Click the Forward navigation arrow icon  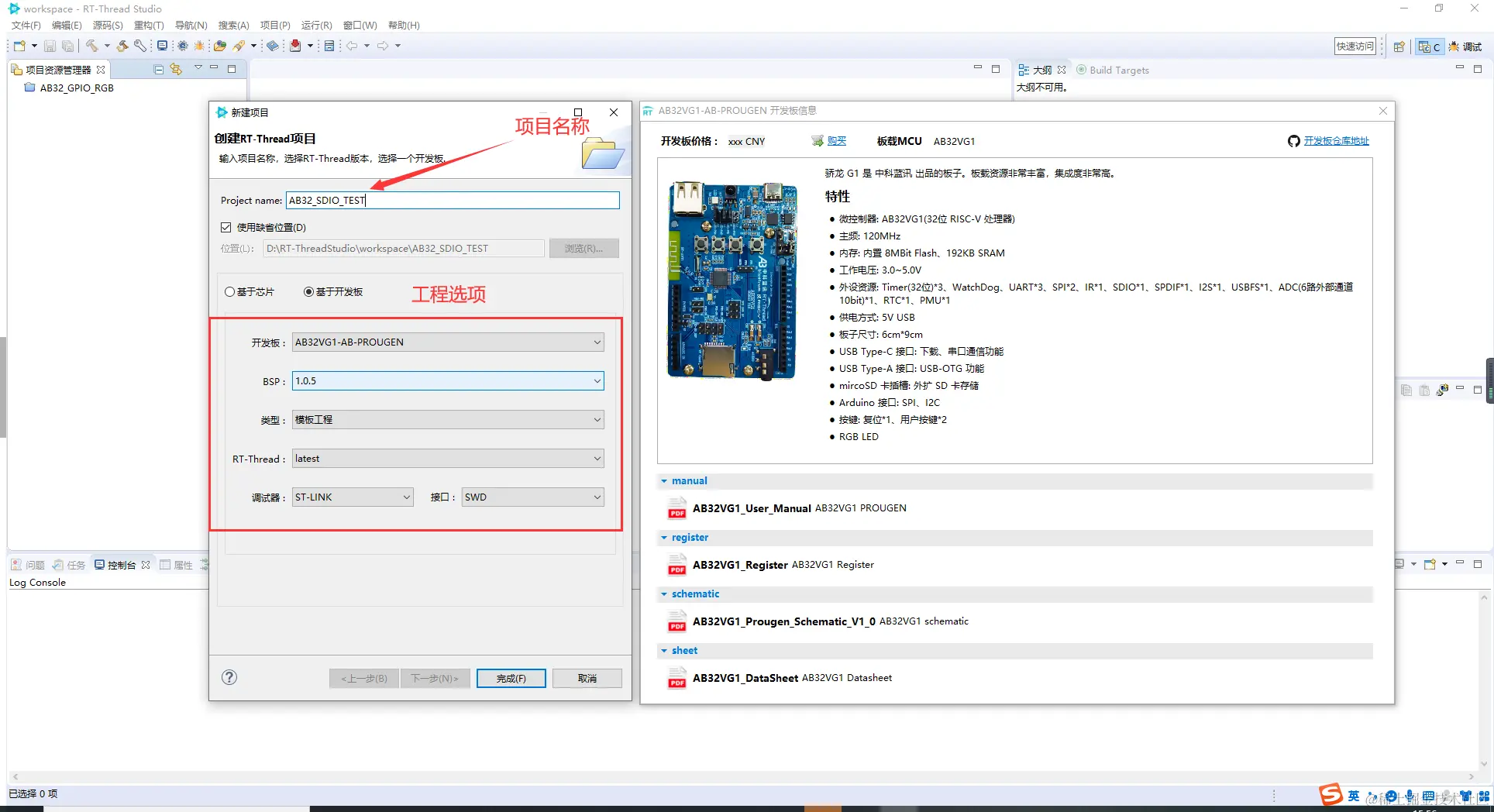pos(383,46)
